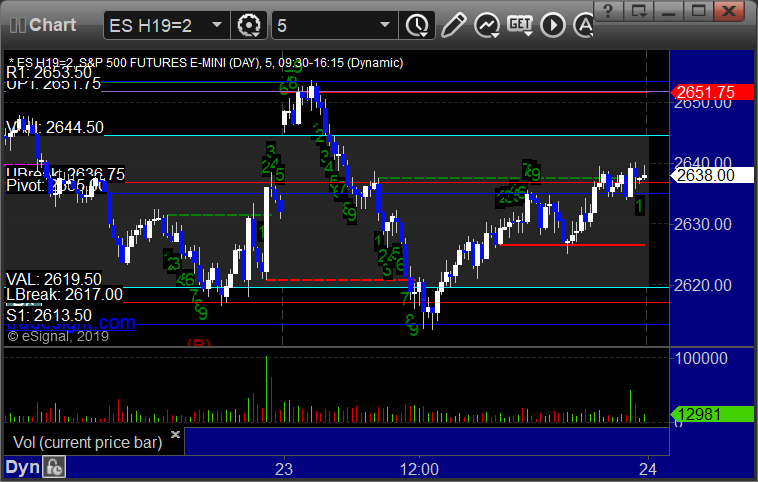Open the symbol dropdown arrow next to ES H19=2

[217, 25]
